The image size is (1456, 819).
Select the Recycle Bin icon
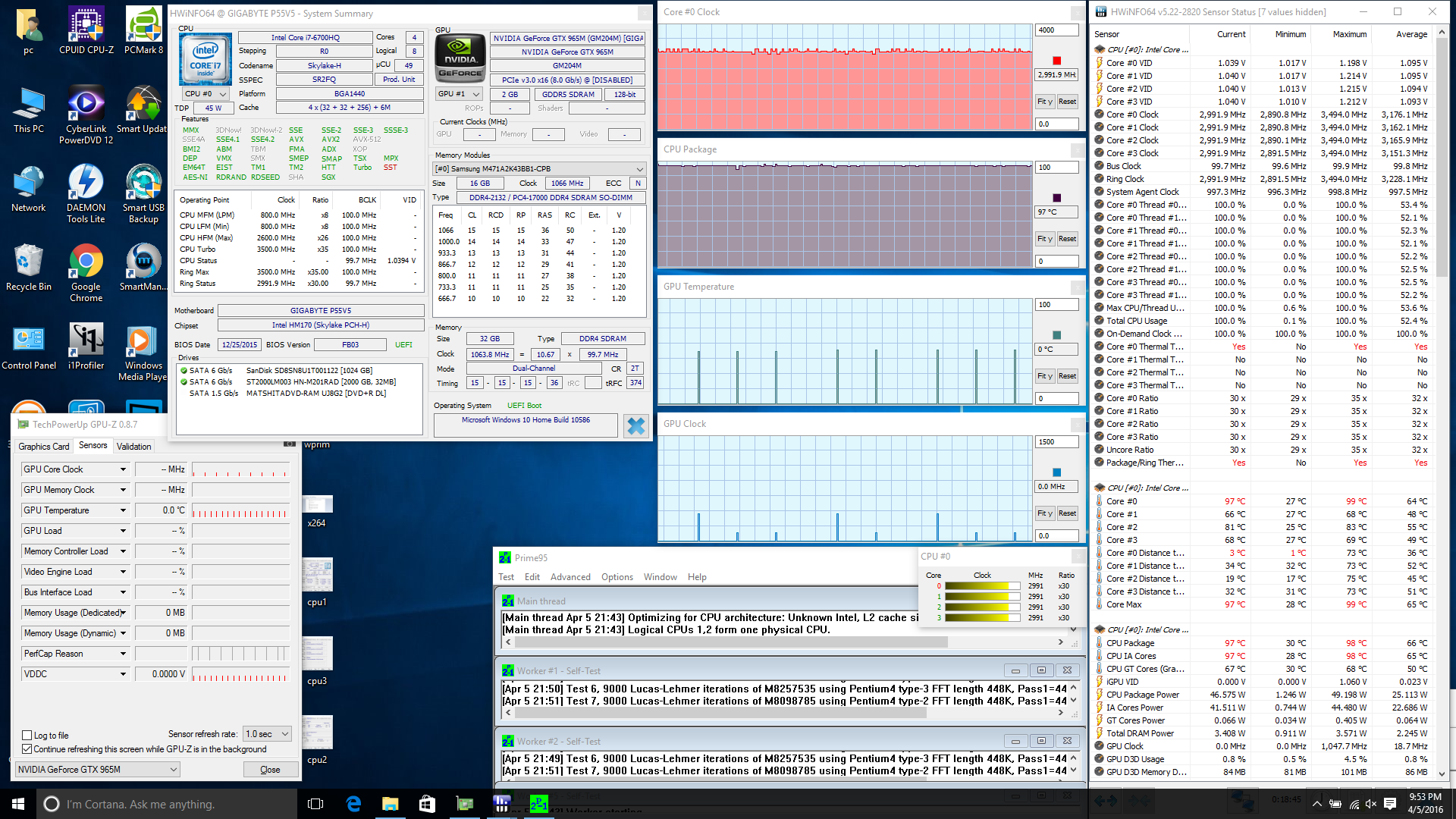pyautogui.click(x=29, y=268)
